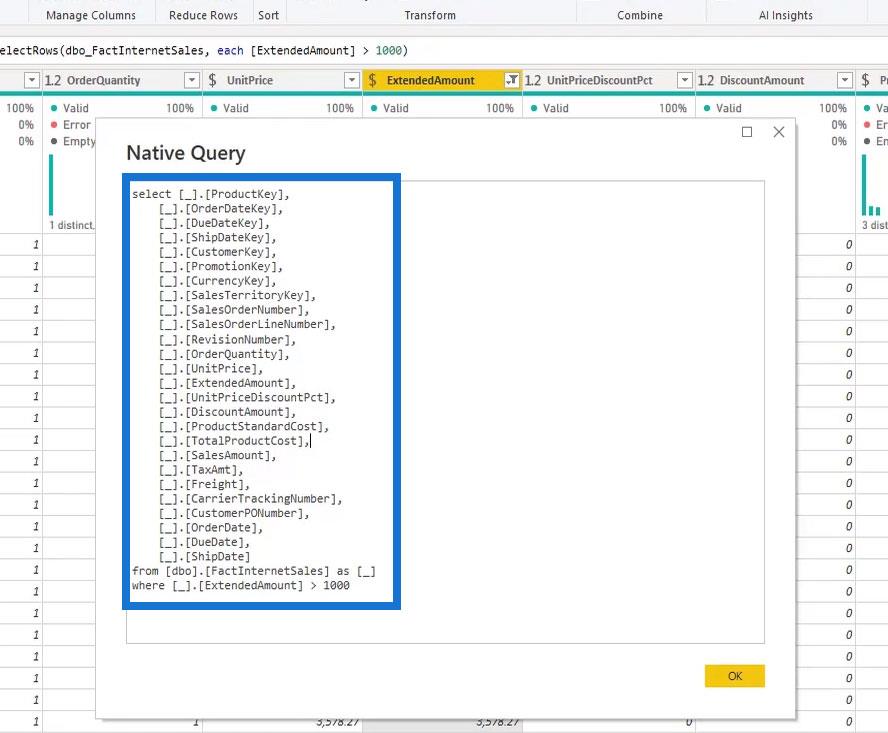Click the OK button in Native Query dialog
888x733 pixels.
click(x=735, y=676)
